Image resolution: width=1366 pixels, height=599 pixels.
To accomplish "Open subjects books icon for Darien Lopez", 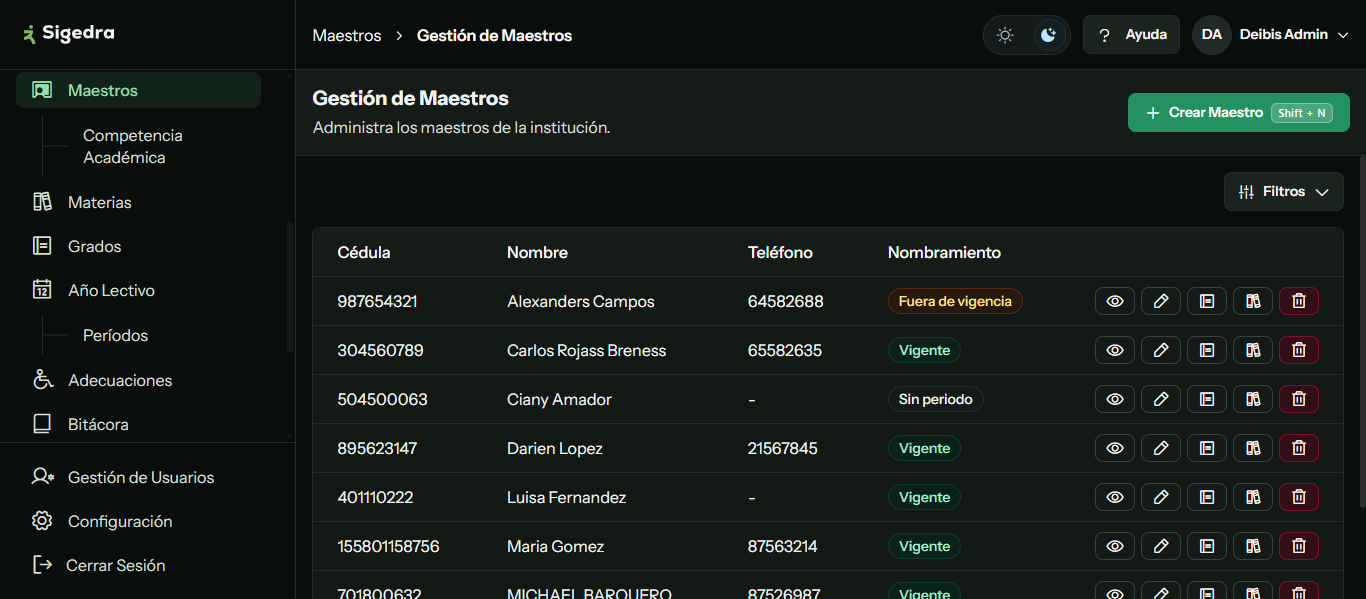I will click(x=1253, y=448).
